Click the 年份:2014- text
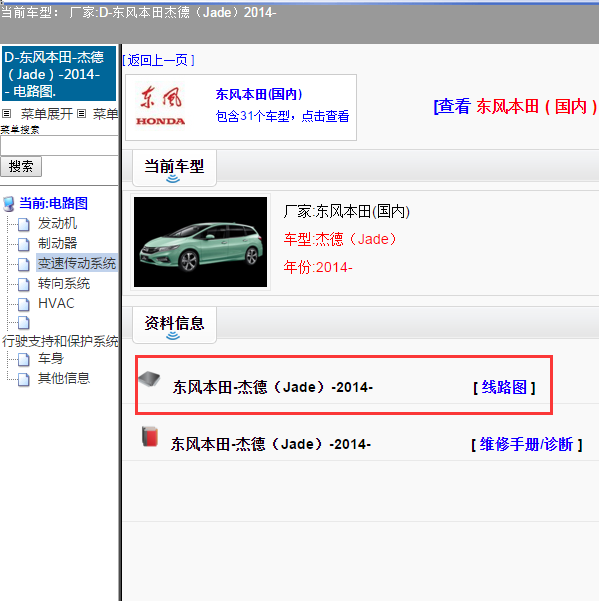Viewport: 599px width, 601px height. (x=318, y=267)
